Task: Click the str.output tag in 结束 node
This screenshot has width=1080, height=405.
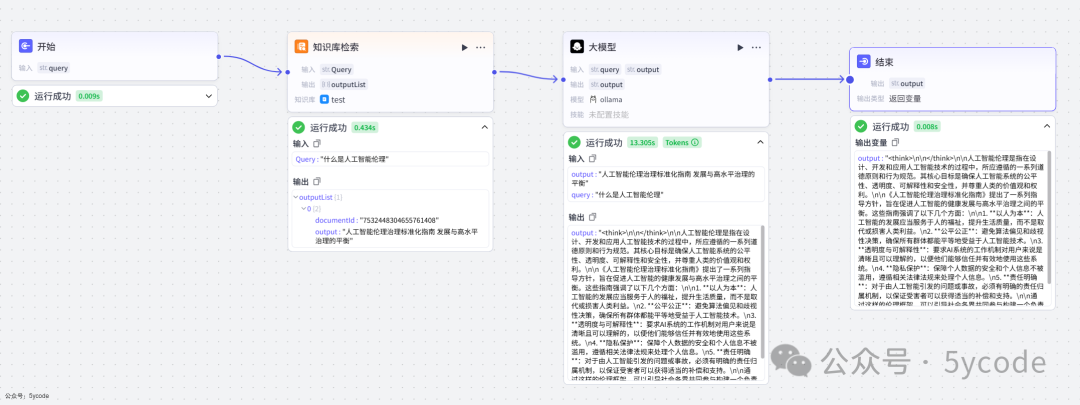Action: [x=906, y=83]
